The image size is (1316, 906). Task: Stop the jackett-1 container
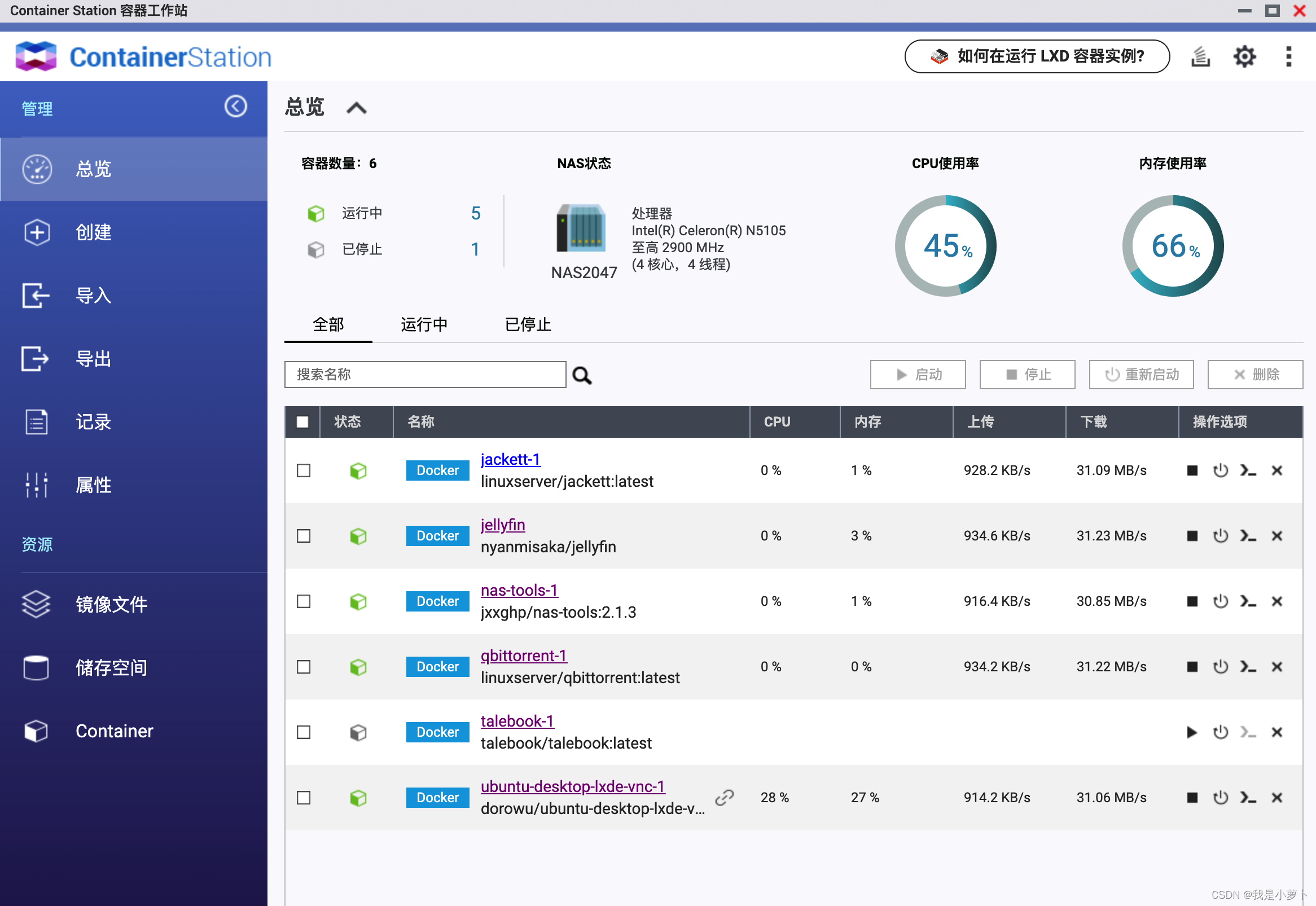[x=1192, y=470]
